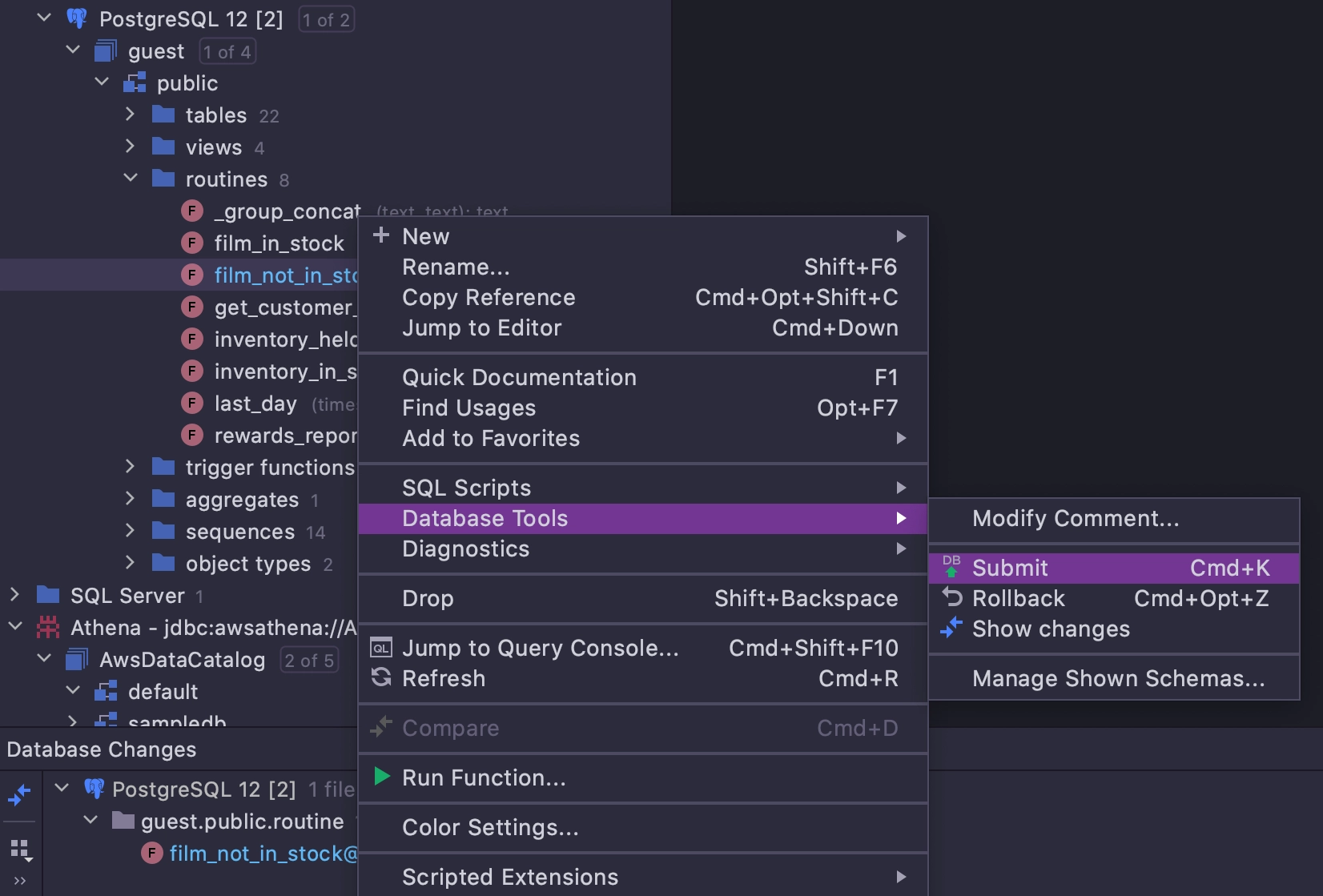1323x896 pixels.
Task: Click the Submit DB upload icon
Action: pos(951,567)
